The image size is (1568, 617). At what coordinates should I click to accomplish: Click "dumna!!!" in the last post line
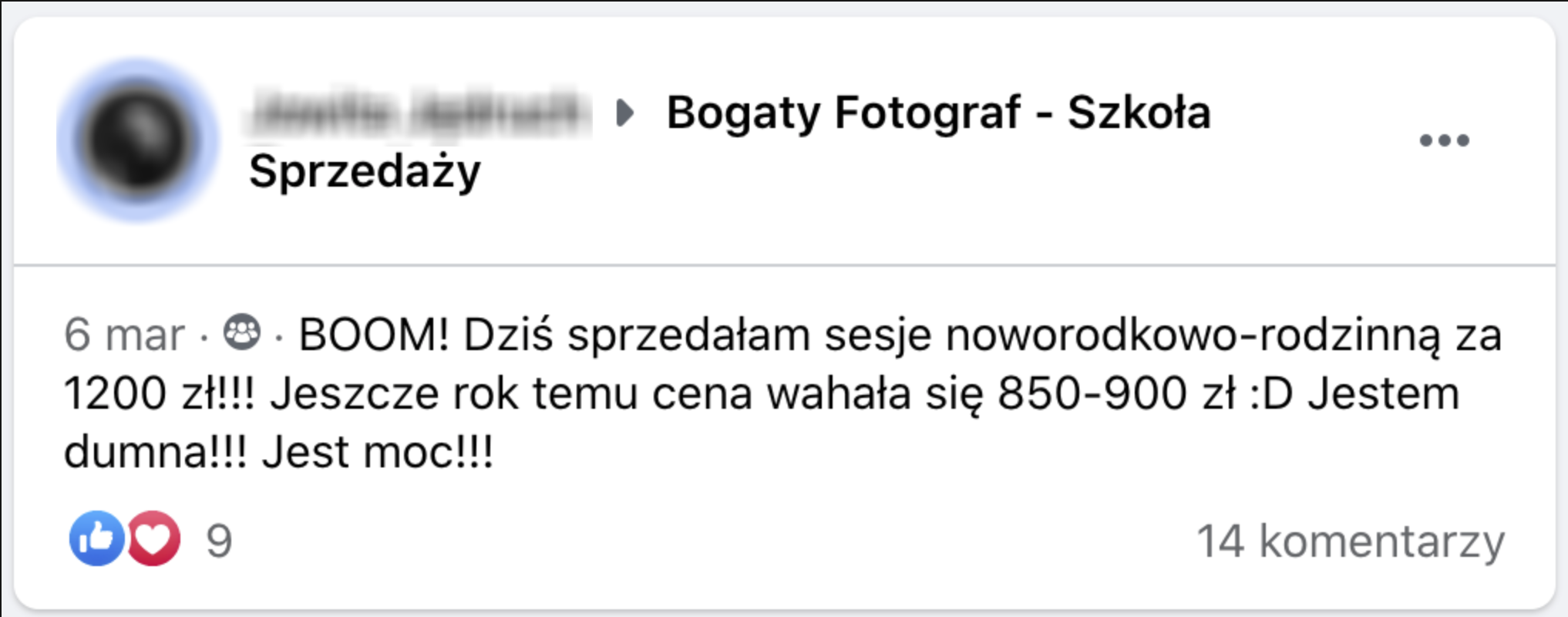coord(156,452)
